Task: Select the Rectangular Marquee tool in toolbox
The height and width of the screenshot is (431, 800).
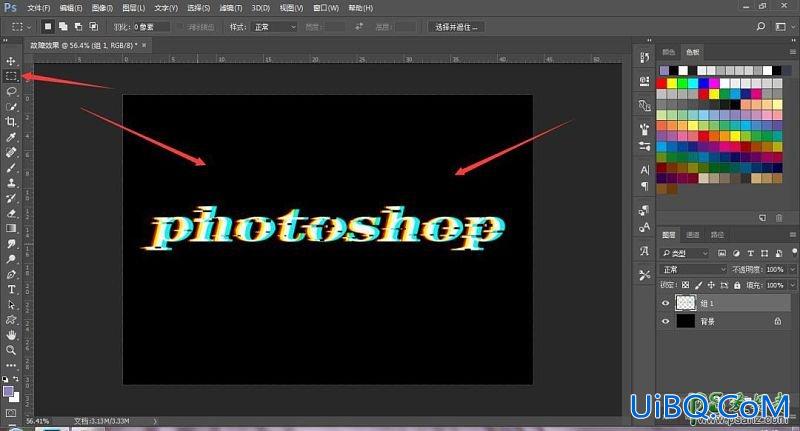Action: click(x=11, y=76)
